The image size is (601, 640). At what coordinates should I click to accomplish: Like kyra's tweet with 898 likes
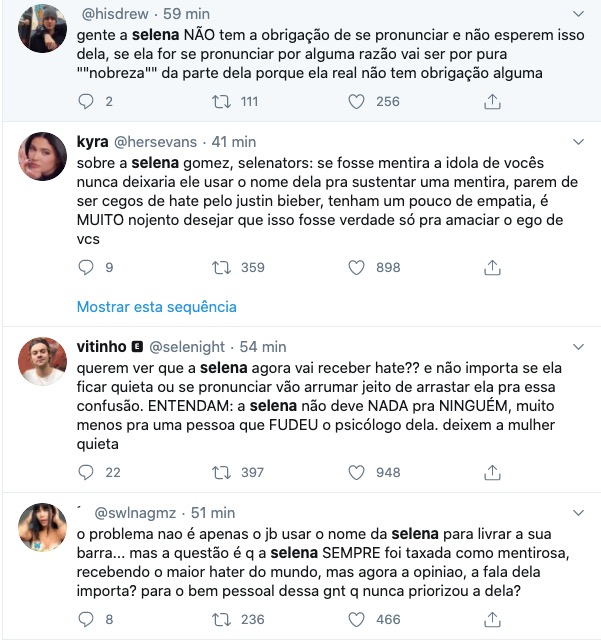point(356,267)
